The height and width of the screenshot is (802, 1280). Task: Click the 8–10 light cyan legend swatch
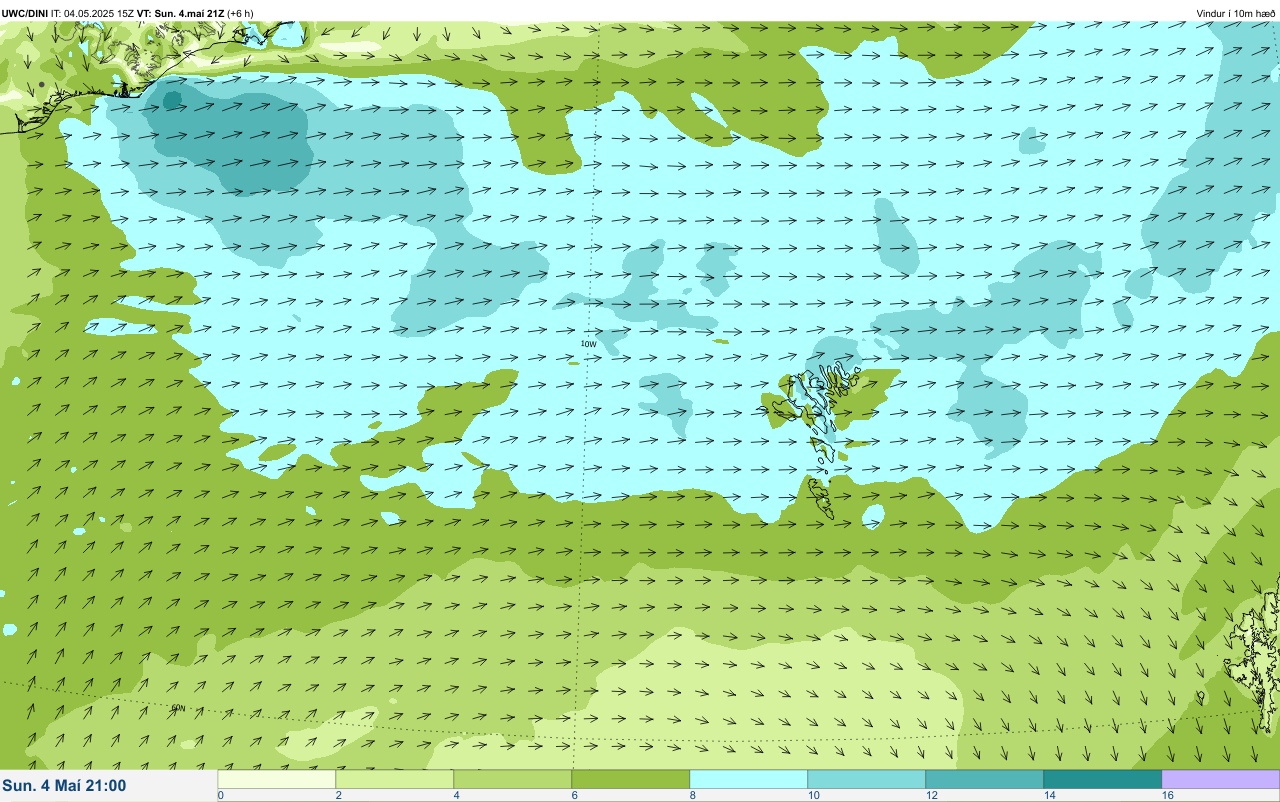tap(749, 779)
